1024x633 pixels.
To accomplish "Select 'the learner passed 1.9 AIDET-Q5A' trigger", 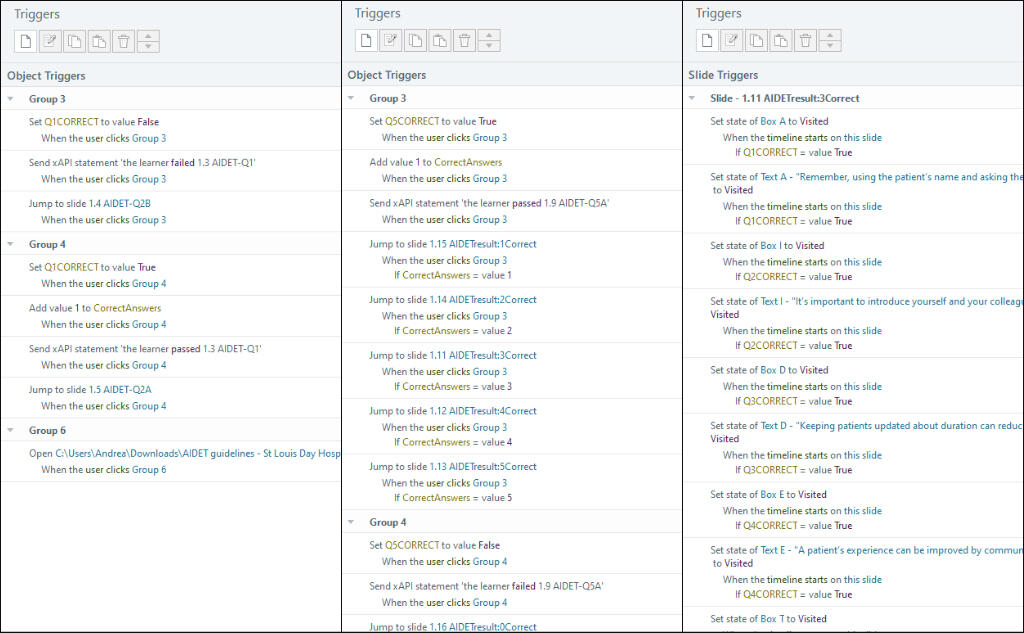I will pyautogui.click(x=489, y=203).
